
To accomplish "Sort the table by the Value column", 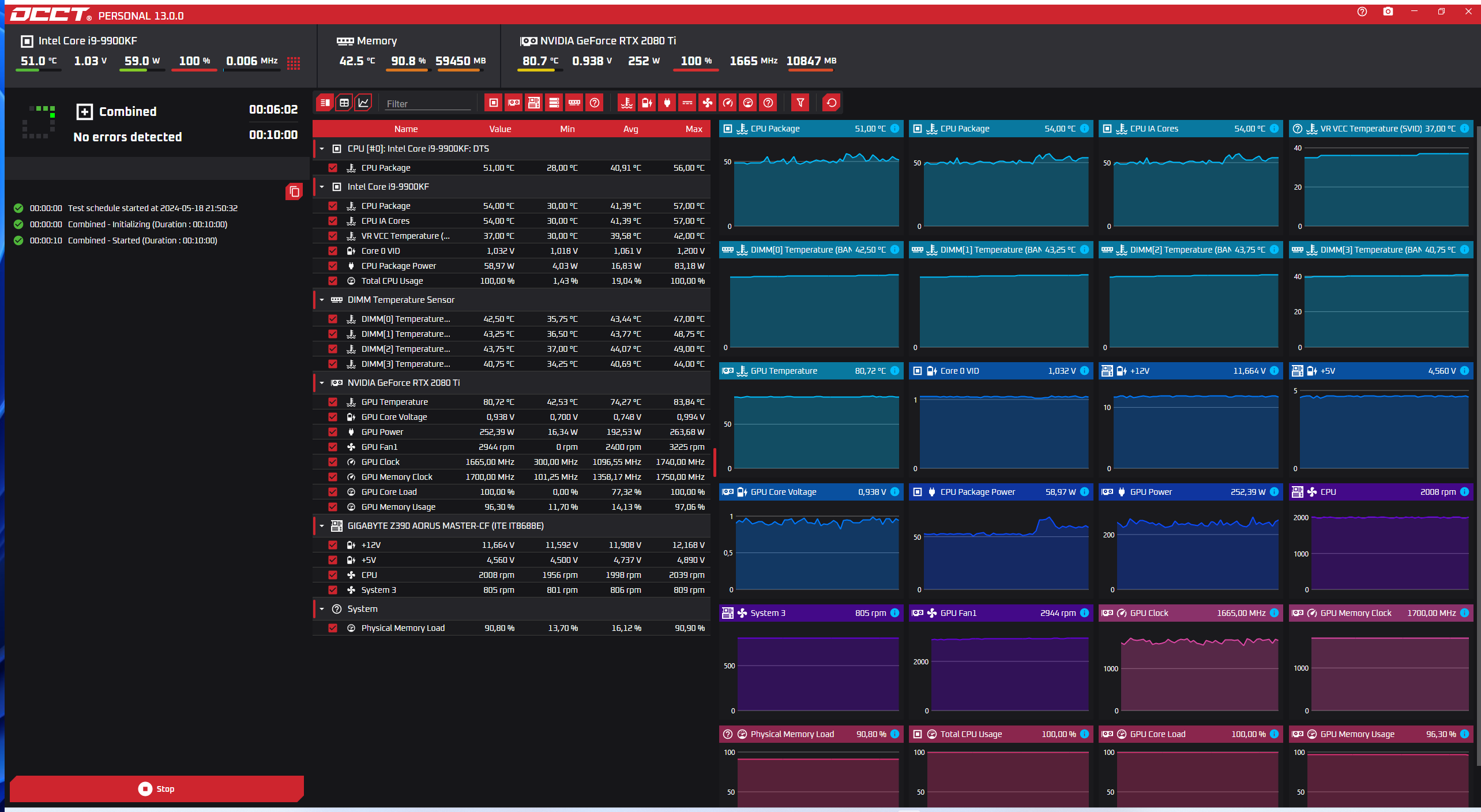I will [500, 129].
